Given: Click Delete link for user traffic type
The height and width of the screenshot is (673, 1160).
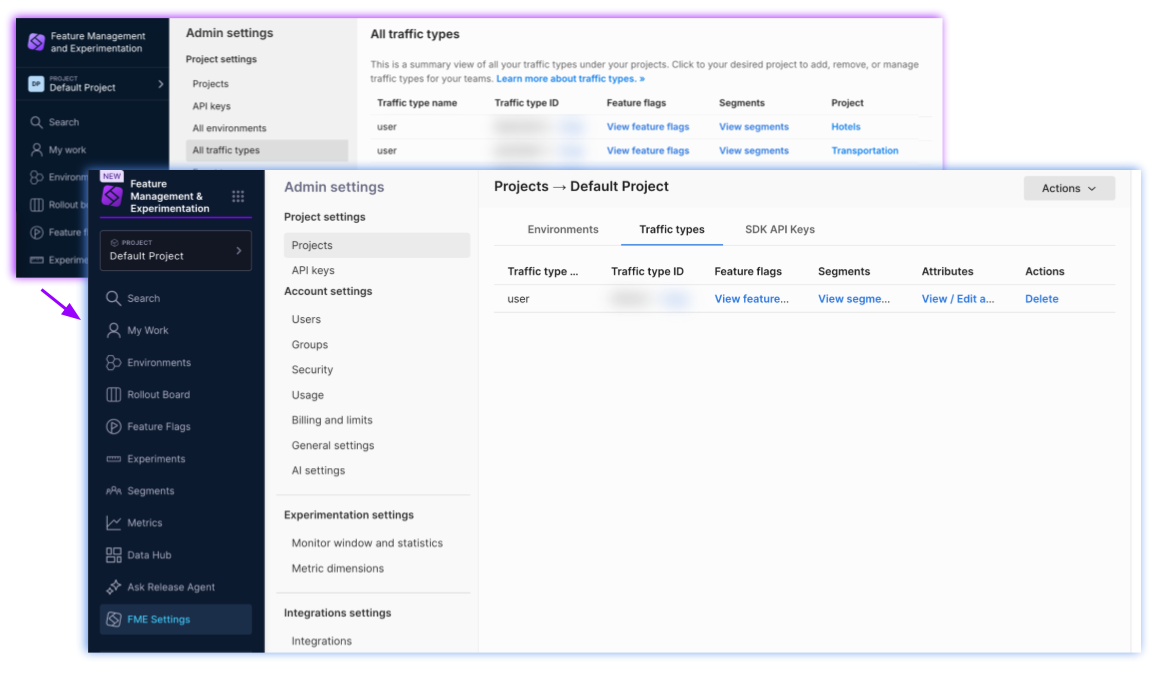Looking at the screenshot, I should 1041,299.
